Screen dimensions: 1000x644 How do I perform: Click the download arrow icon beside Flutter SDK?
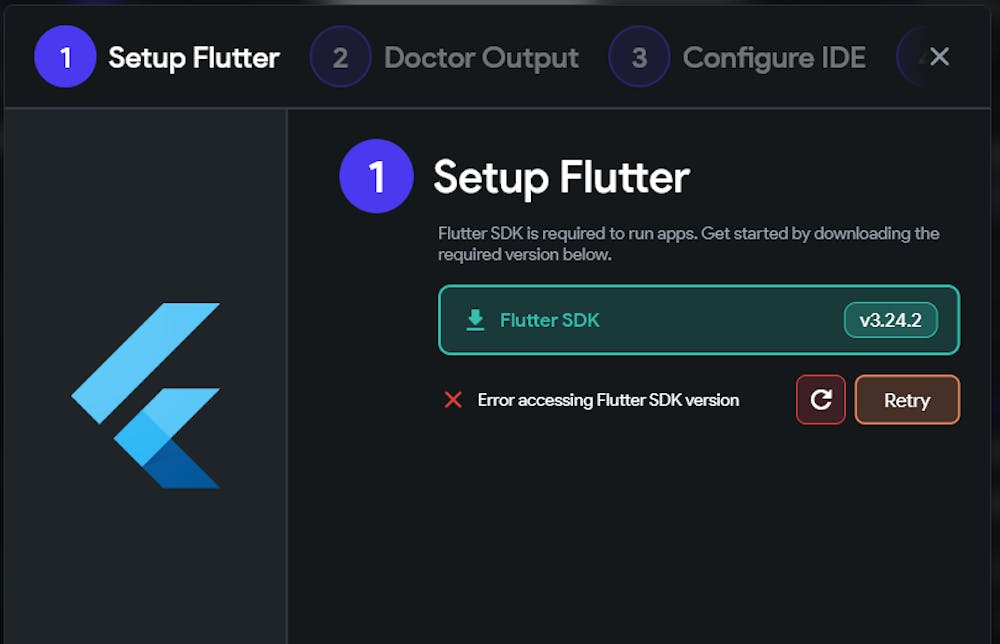(475, 319)
